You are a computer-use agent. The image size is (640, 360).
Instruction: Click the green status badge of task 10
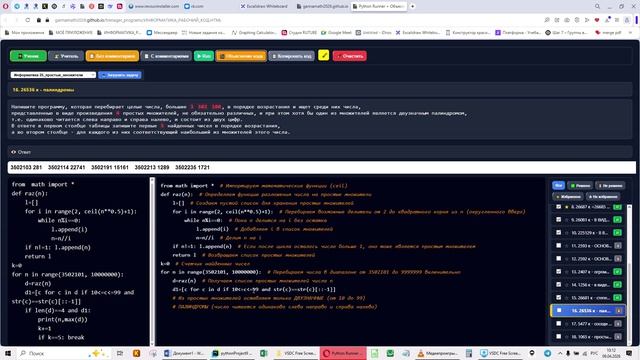point(618,233)
